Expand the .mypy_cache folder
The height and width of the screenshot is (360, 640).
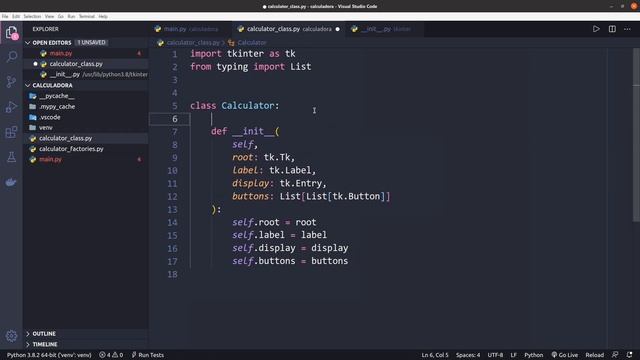57,107
